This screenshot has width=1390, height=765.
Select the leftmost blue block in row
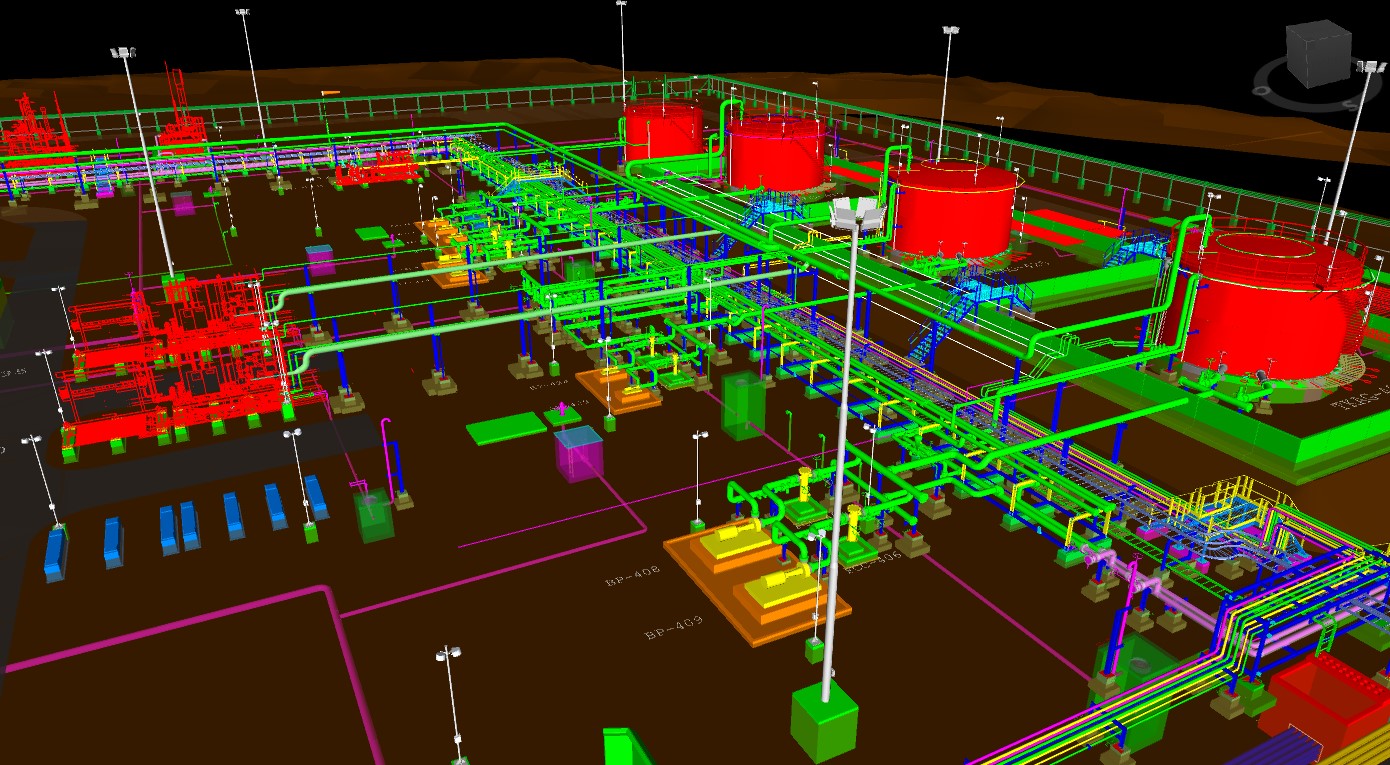[x=57, y=553]
